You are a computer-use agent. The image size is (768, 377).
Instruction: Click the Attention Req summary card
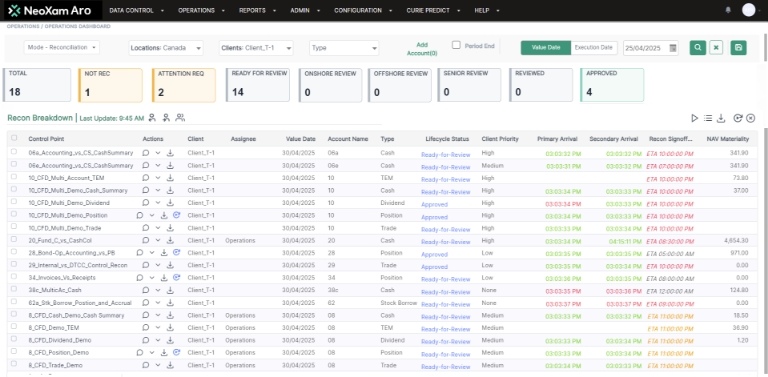click(x=184, y=85)
